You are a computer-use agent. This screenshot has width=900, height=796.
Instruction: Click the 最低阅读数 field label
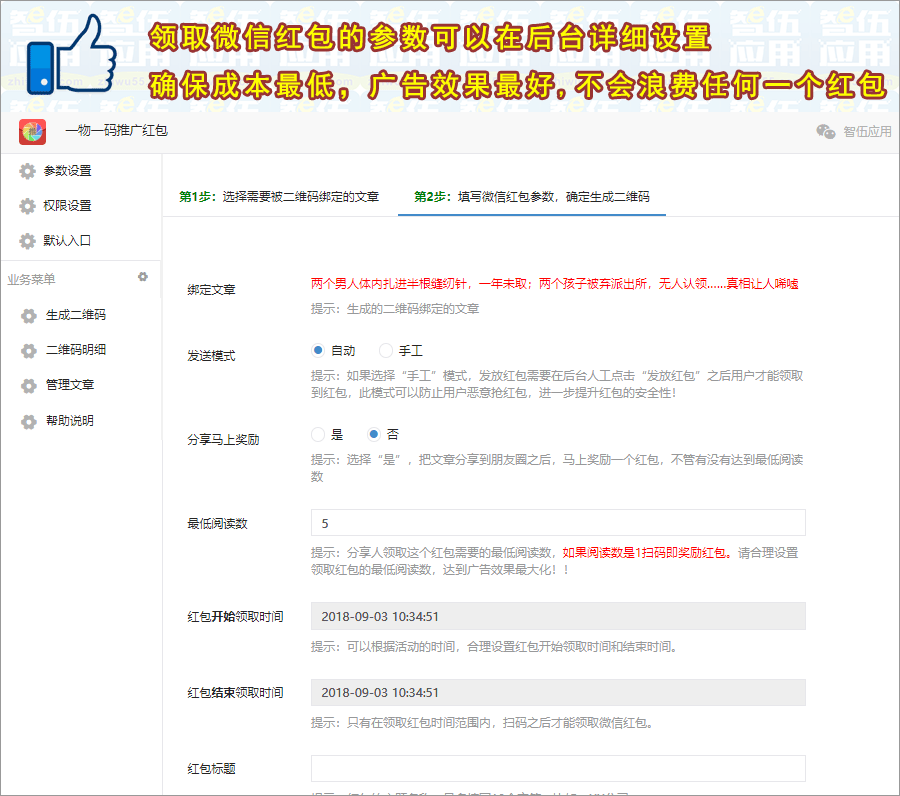pyautogui.click(x=218, y=523)
